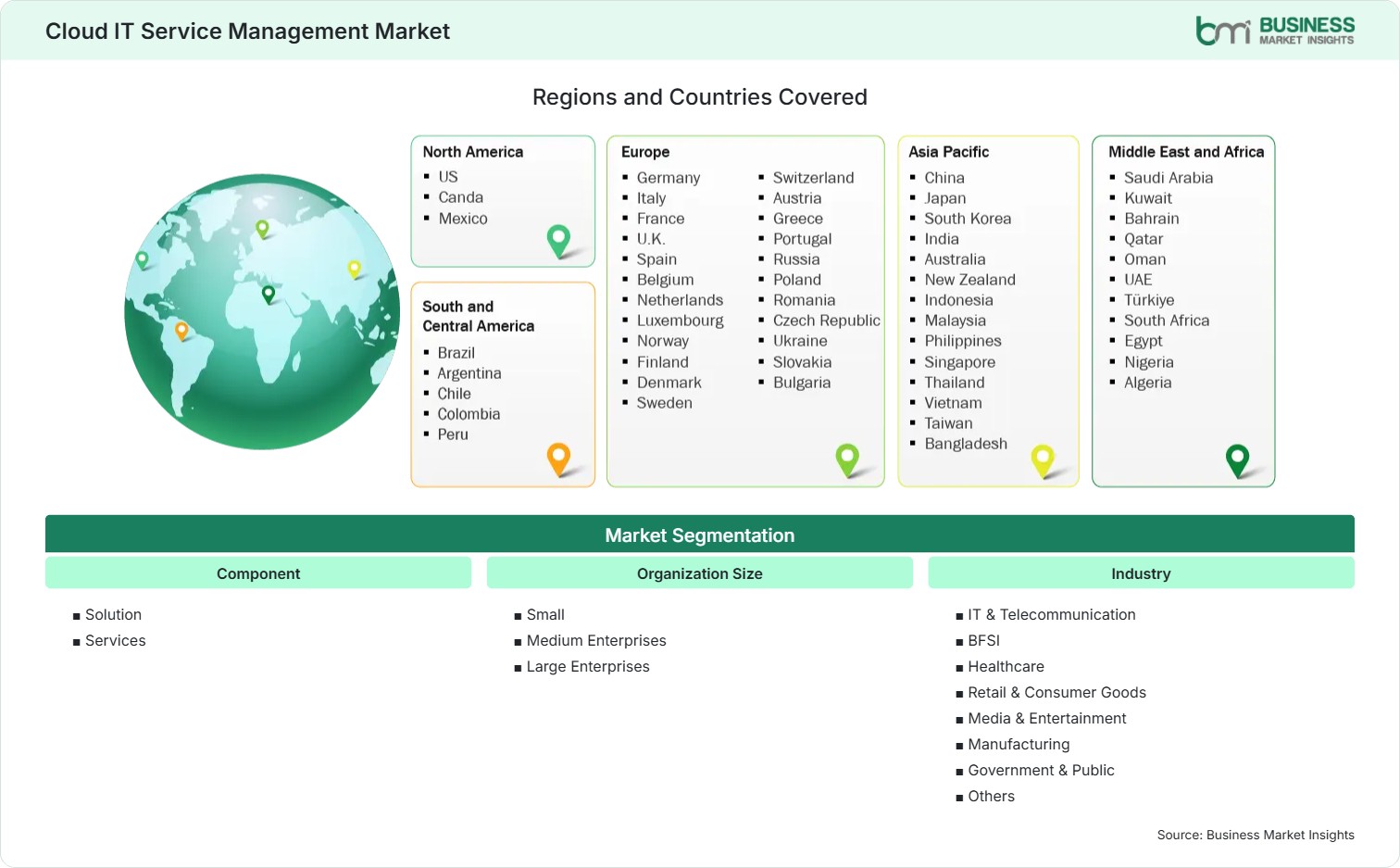Click BFSI under Industry
The image size is (1400, 868).
point(983,640)
